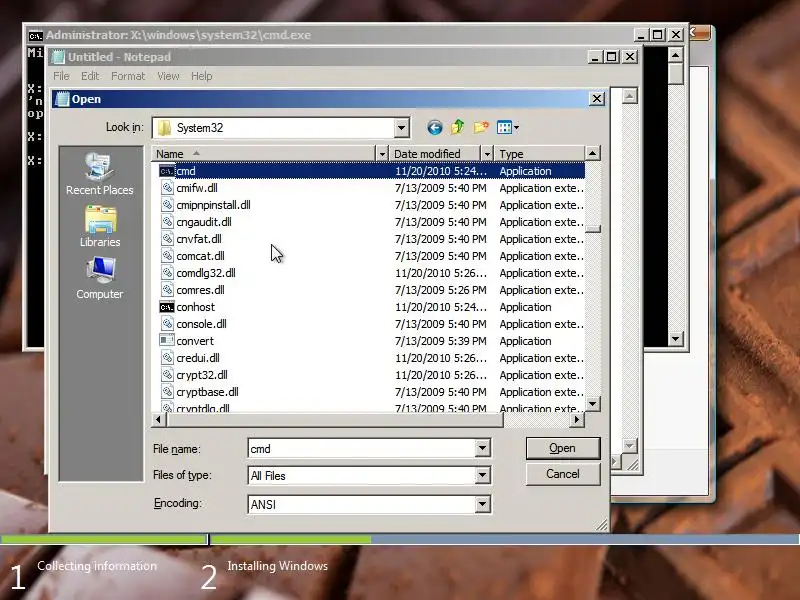Click the Open button

click(563, 448)
